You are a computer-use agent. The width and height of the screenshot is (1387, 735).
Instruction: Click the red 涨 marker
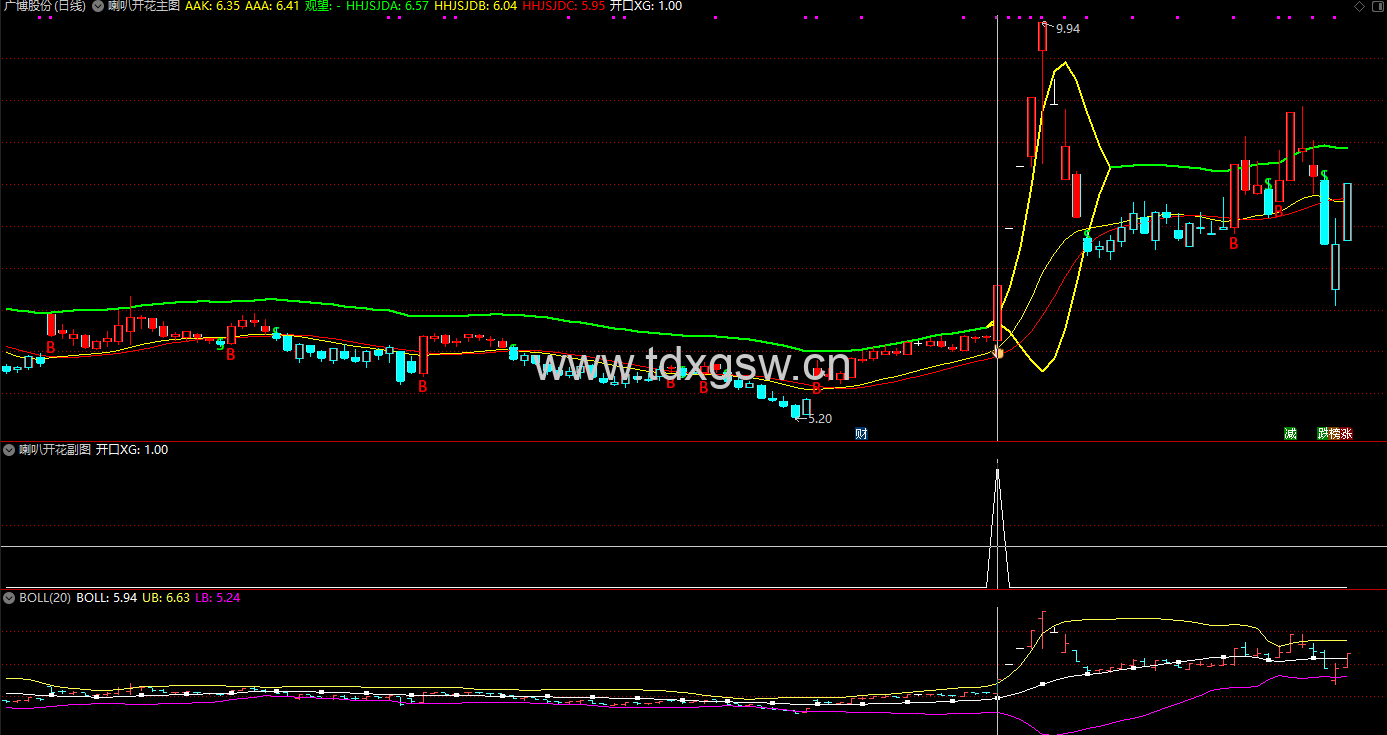pos(1347,434)
